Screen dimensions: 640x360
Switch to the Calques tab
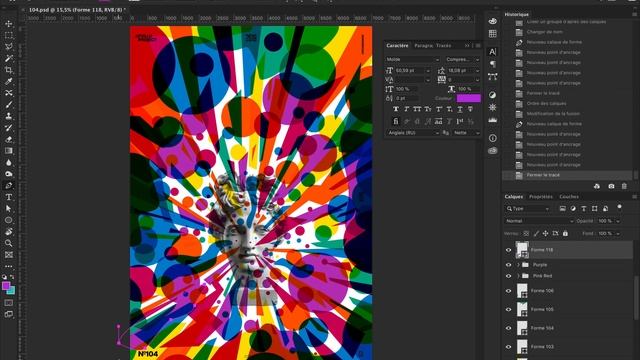(513, 197)
